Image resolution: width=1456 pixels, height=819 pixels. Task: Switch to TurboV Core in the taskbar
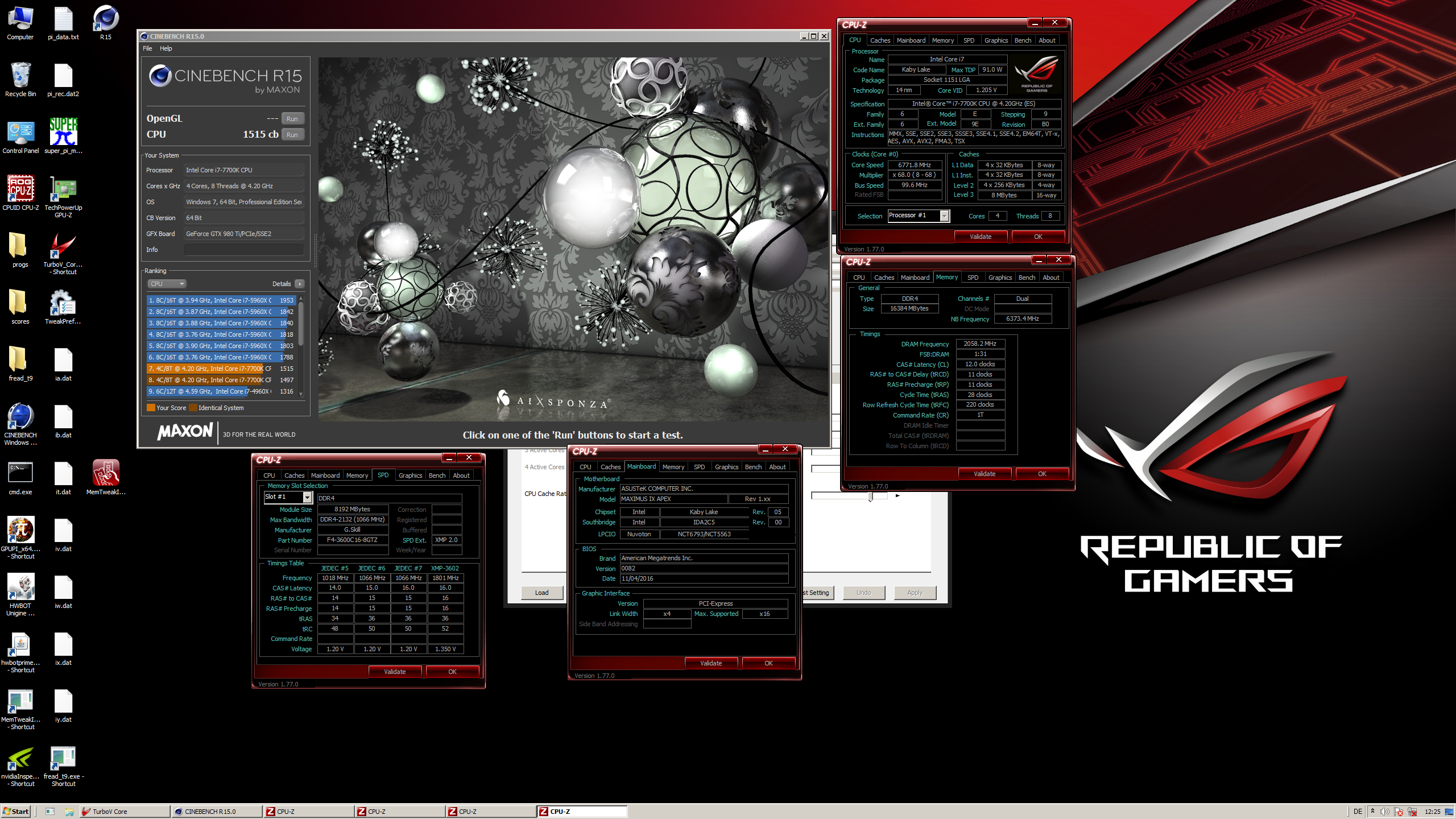coord(125,812)
